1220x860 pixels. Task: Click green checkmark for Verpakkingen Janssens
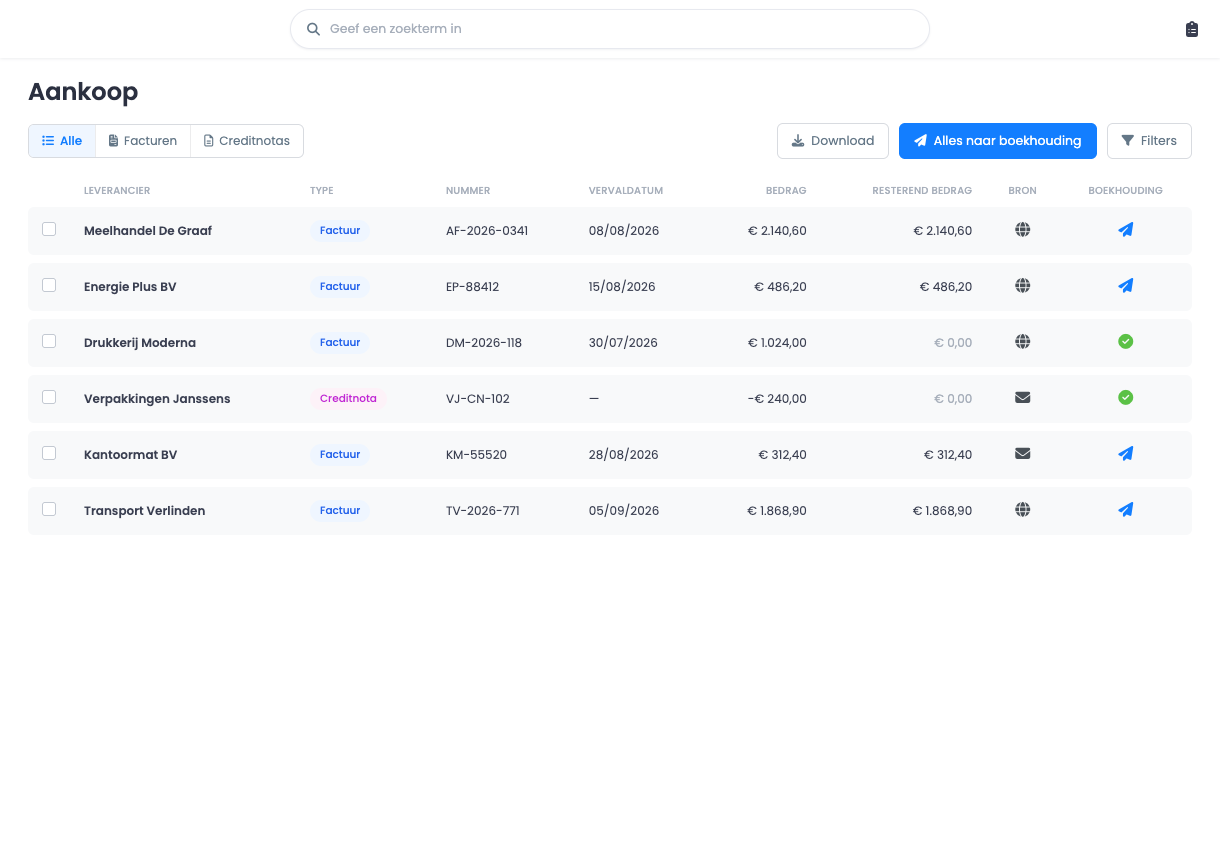coord(1125,398)
